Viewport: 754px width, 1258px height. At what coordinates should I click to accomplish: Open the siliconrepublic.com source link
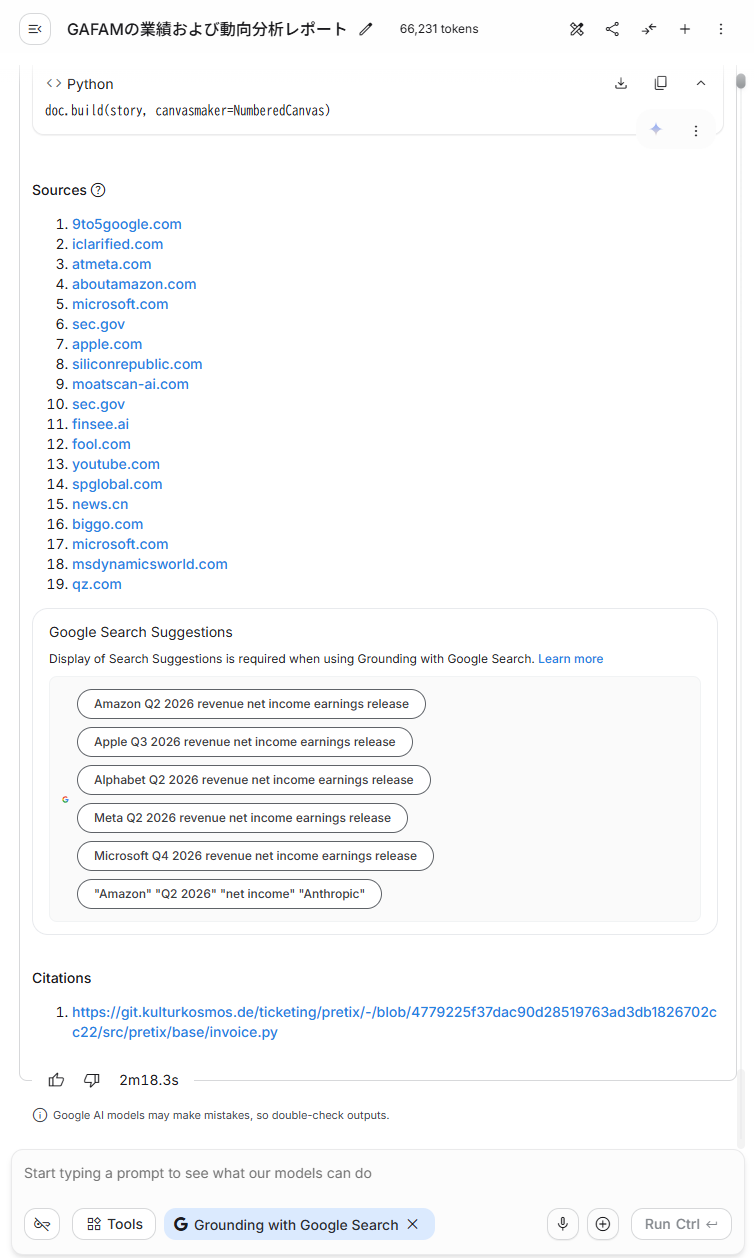137,364
